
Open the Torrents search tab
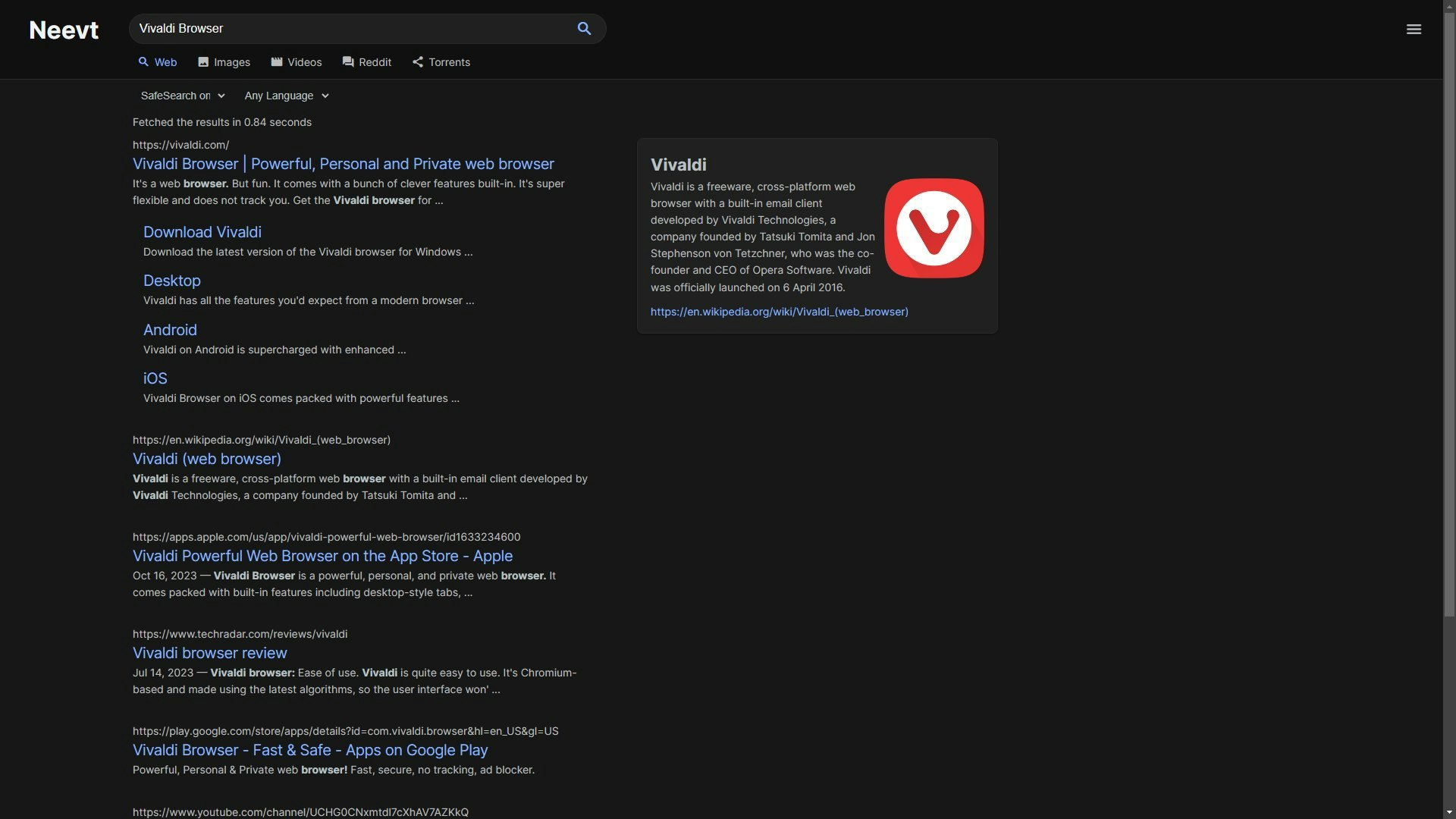point(441,62)
